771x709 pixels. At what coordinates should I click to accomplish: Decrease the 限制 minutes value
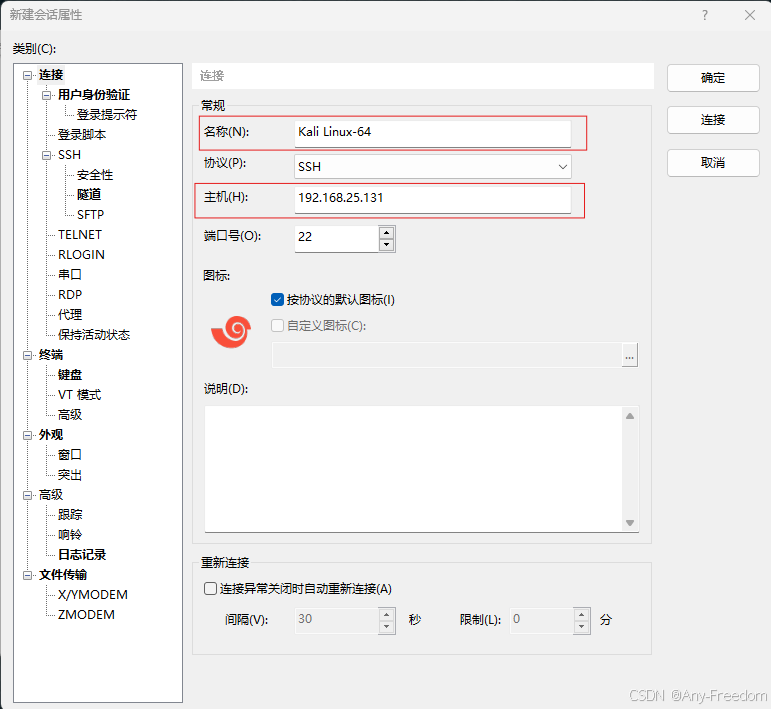click(581, 627)
